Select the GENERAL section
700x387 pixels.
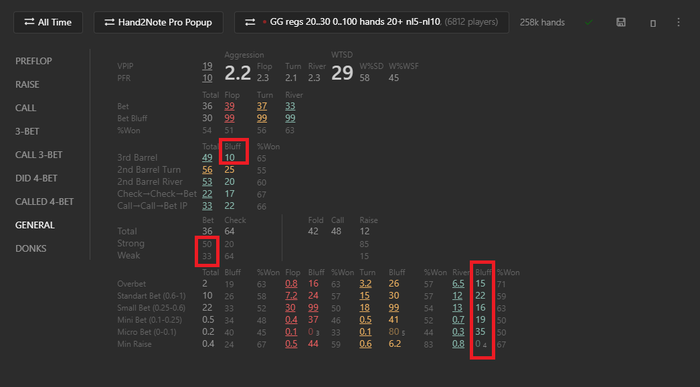pyautogui.click(x=35, y=225)
